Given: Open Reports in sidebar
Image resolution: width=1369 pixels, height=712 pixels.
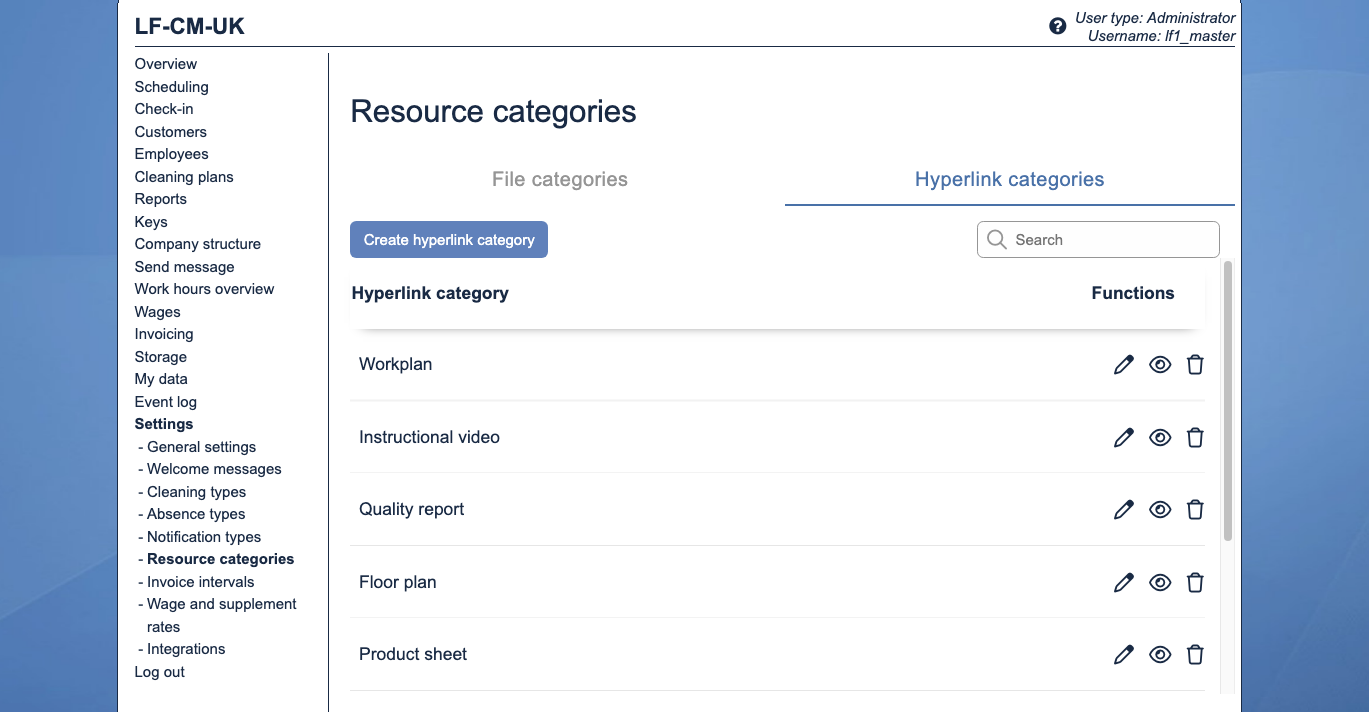Looking at the screenshot, I should pos(161,199).
